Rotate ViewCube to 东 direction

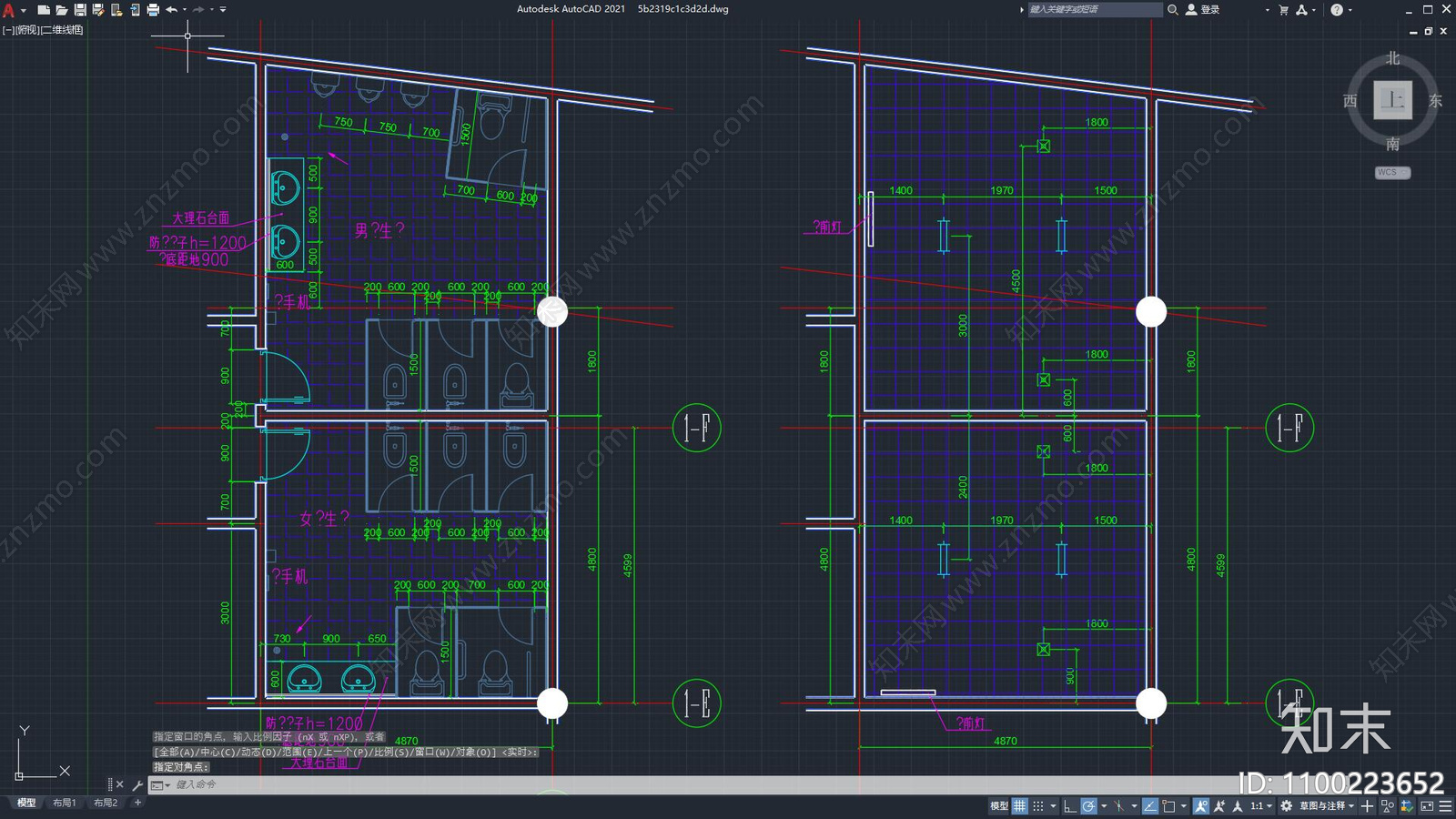[1435, 101]
